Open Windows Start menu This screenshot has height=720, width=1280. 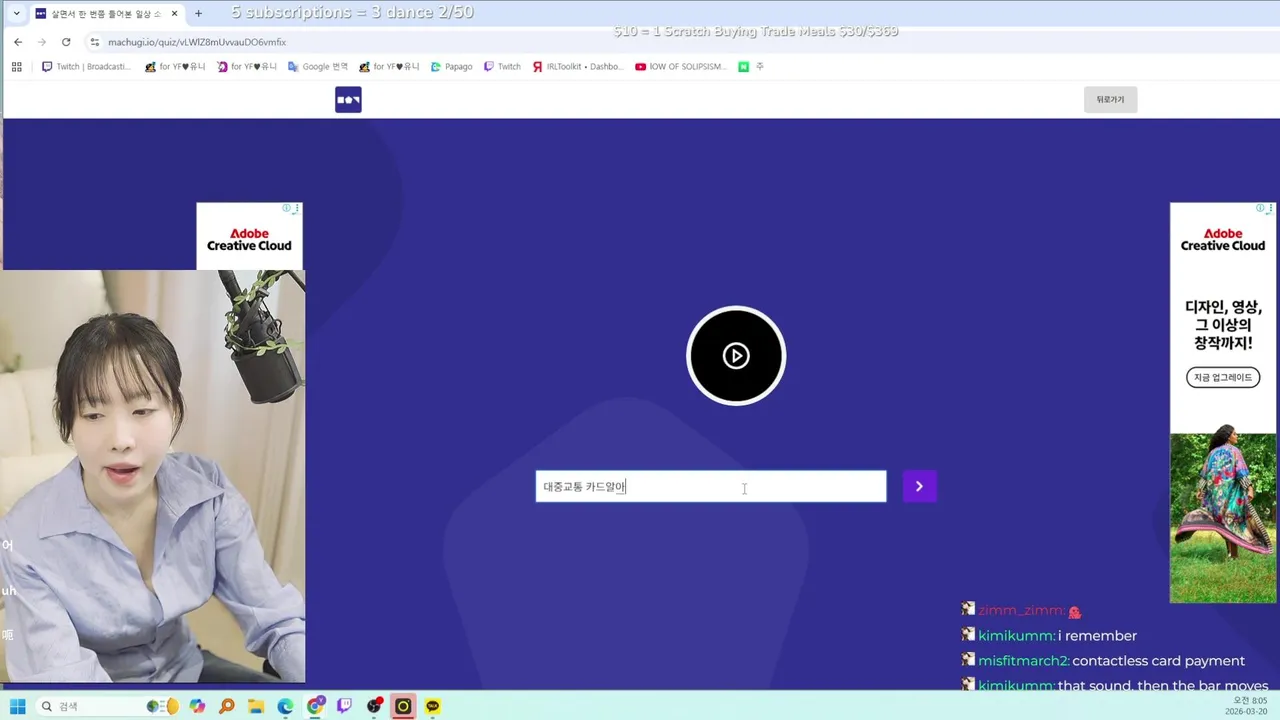click(17, 706)
